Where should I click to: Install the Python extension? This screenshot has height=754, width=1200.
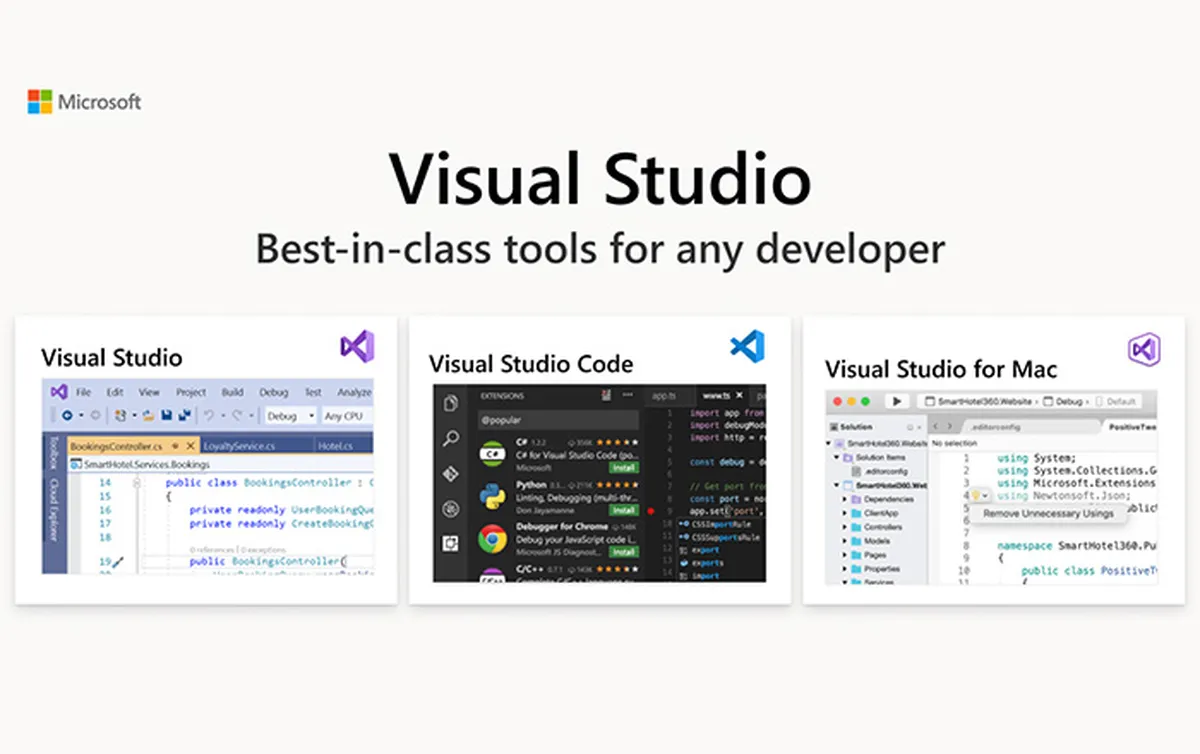[x=624, y=510]
